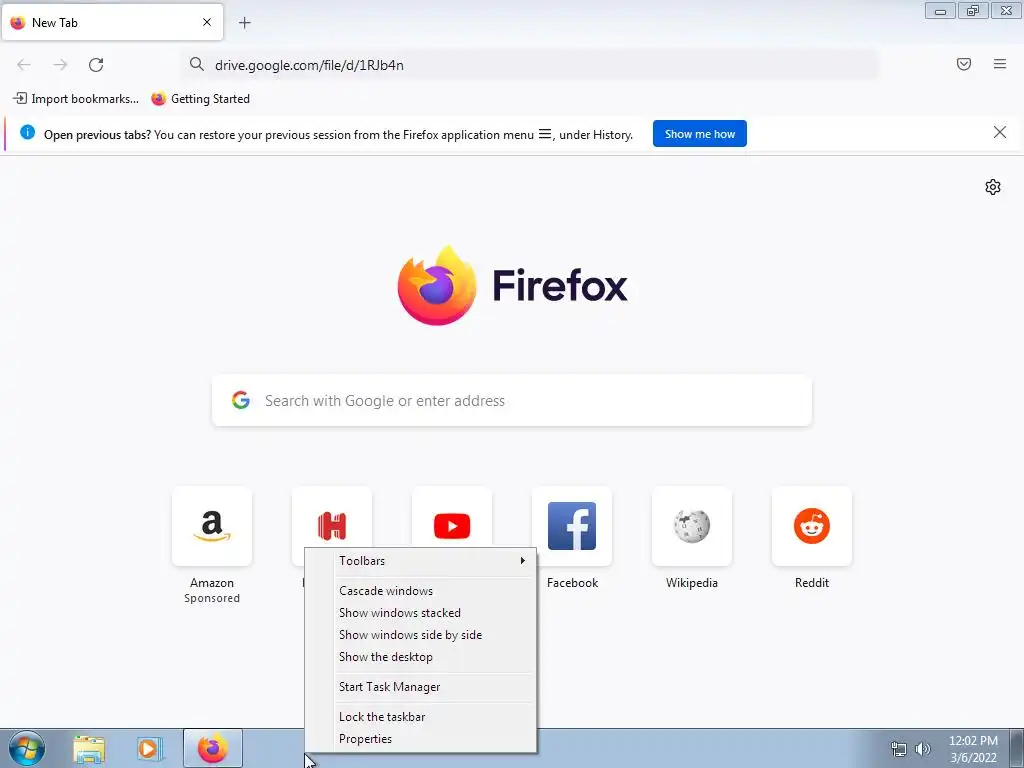Screen dimensions: 1024x768
Task: Open Getting Started bookmark
Action: 200,99
